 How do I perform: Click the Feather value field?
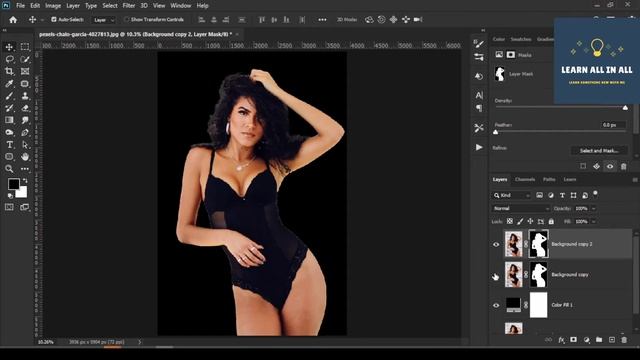613,125
